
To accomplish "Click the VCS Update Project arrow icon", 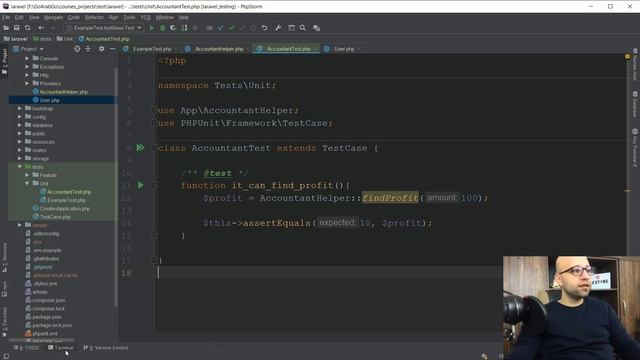I will 221,28.
